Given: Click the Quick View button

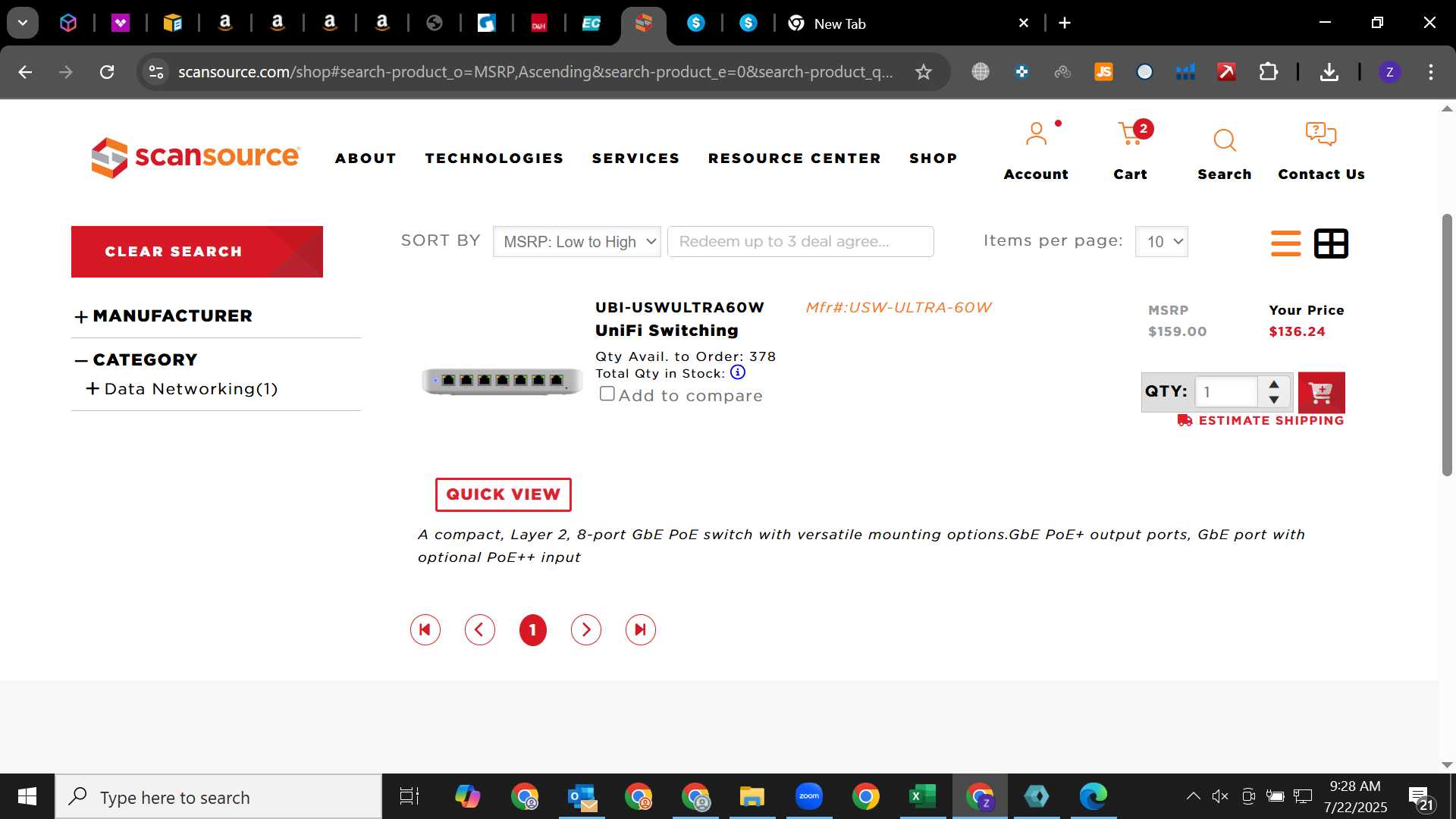Looking at the screenshot, I should (x=503, y=494).
